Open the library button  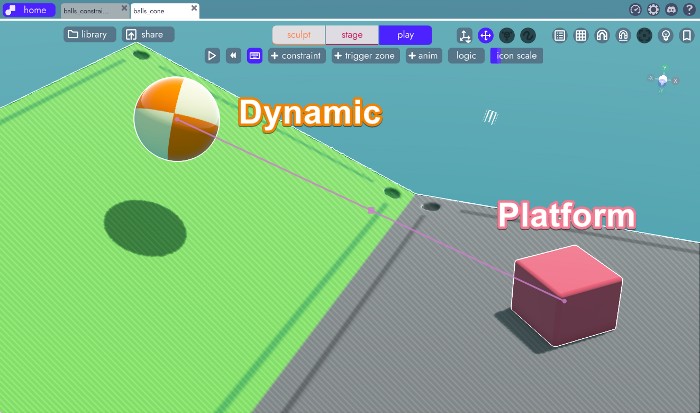coord(90,35)
